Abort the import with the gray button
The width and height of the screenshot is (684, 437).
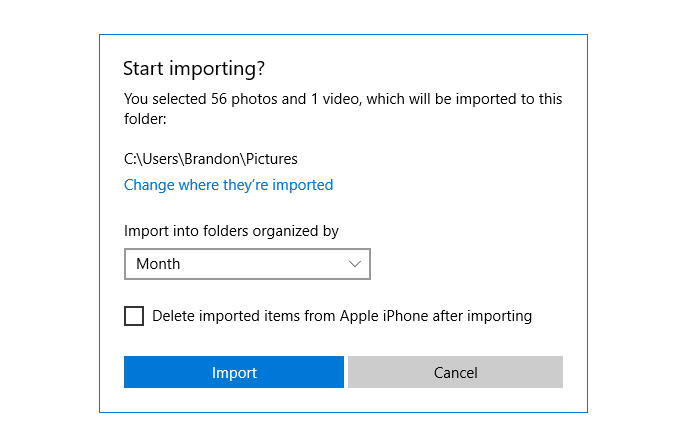click(455, 372)
